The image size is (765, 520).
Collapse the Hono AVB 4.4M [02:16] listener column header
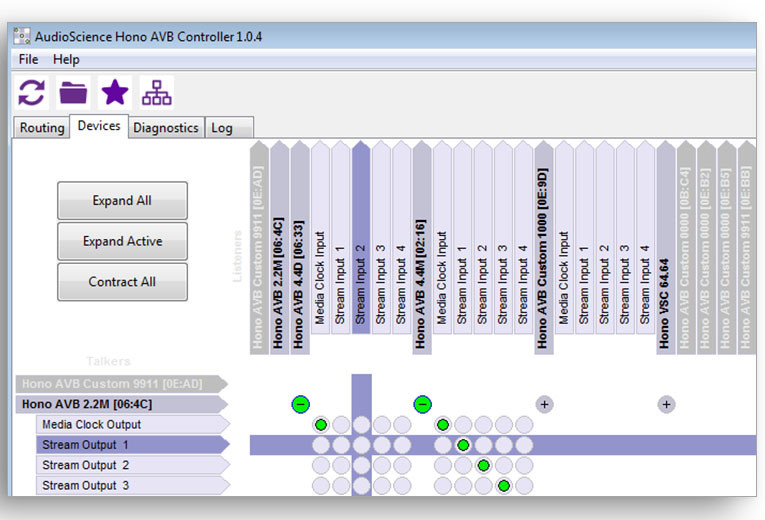tap(421, 250)
